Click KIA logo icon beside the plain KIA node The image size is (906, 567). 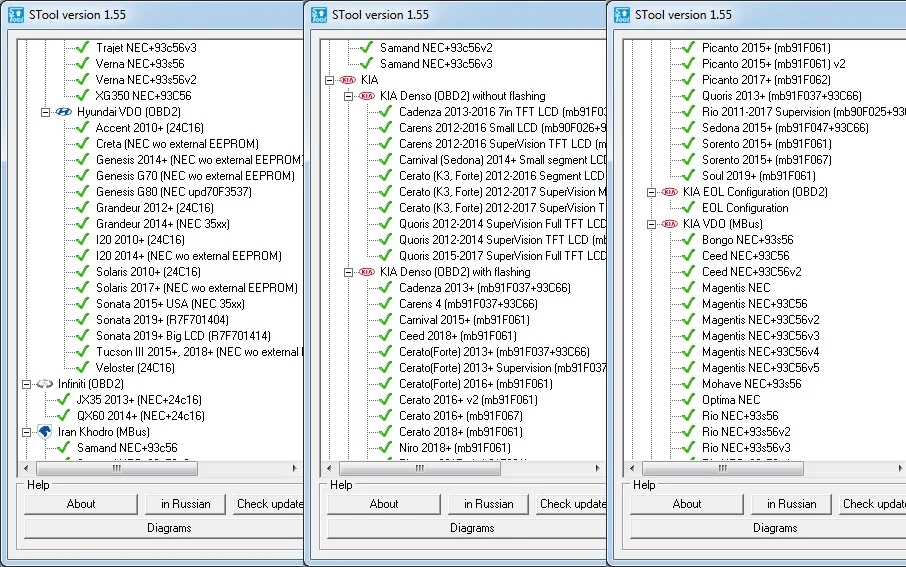pyautogui.click(x=348, y=80)
